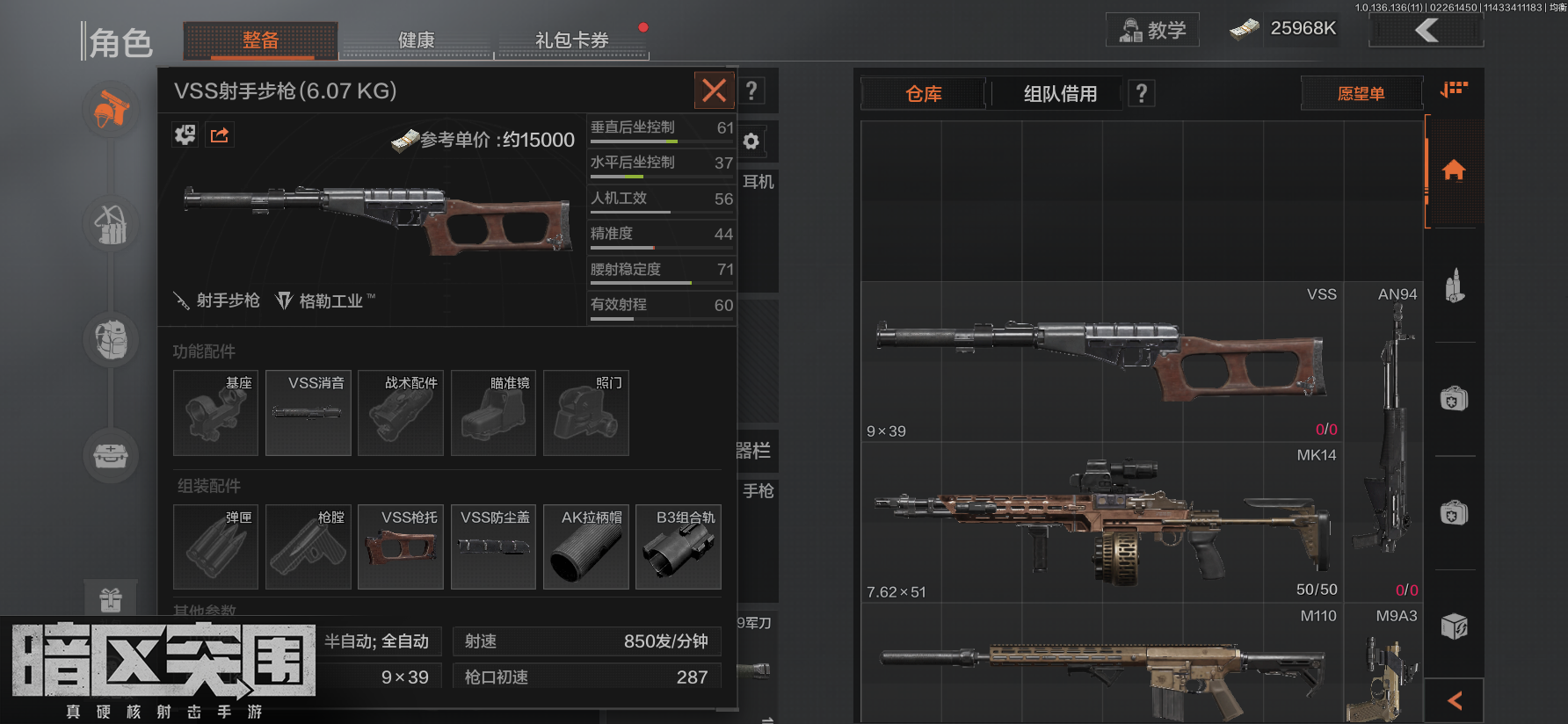1568x724 pixels.
Task: Select the home filter in warehouse sidebar
Action: coord(1454,170)
